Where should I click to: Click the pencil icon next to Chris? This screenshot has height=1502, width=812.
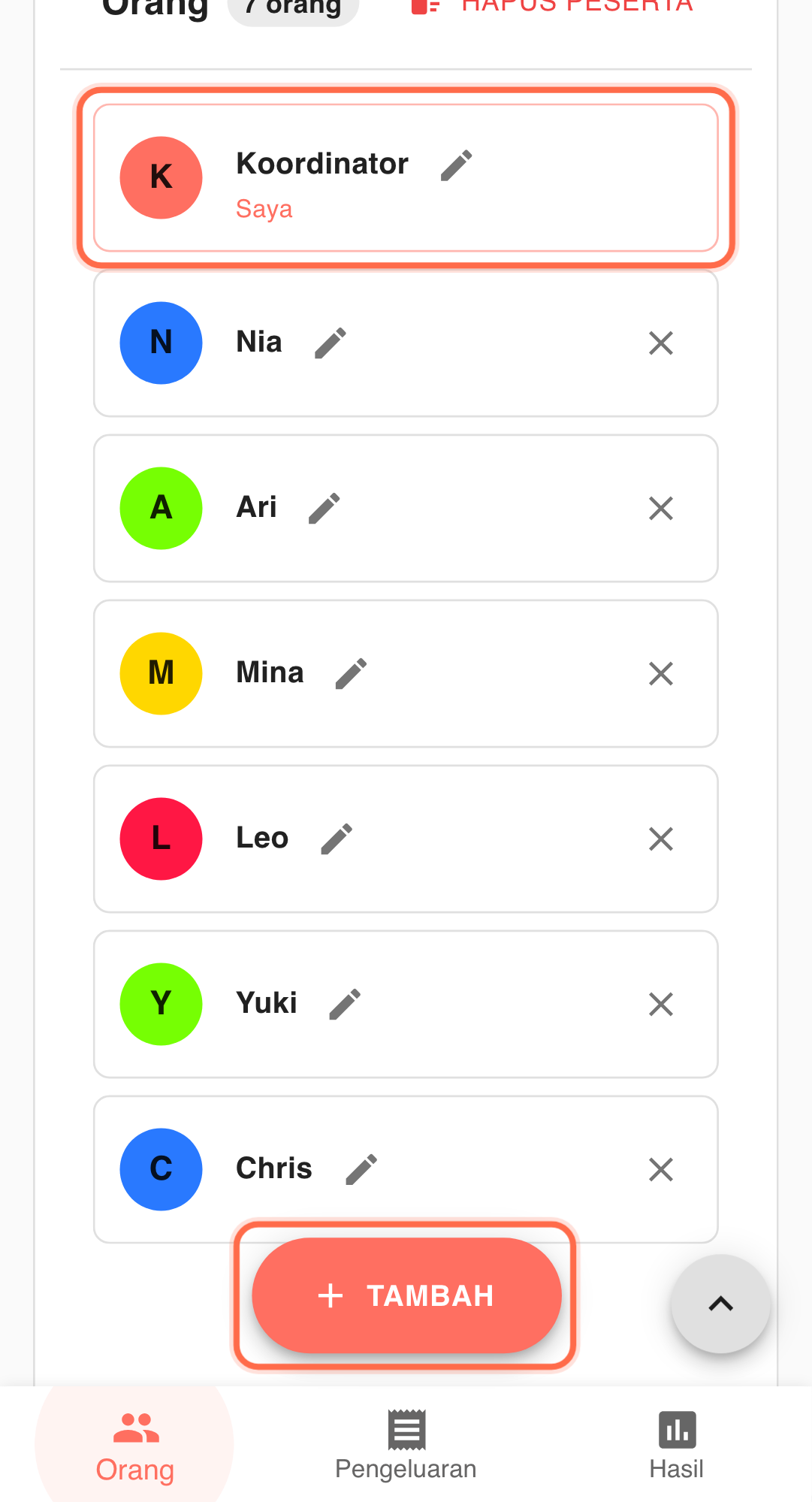(x=361, y=1170)
